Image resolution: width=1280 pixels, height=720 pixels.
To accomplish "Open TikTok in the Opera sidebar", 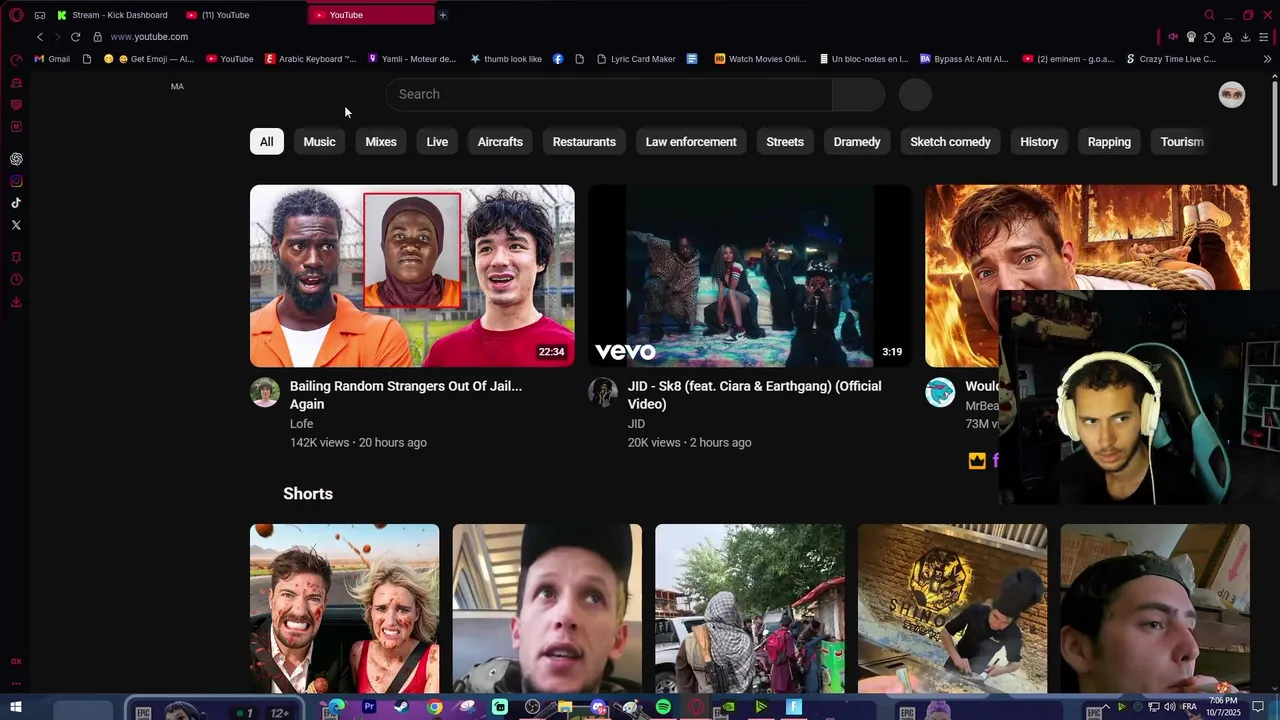I will pos(16,203).
